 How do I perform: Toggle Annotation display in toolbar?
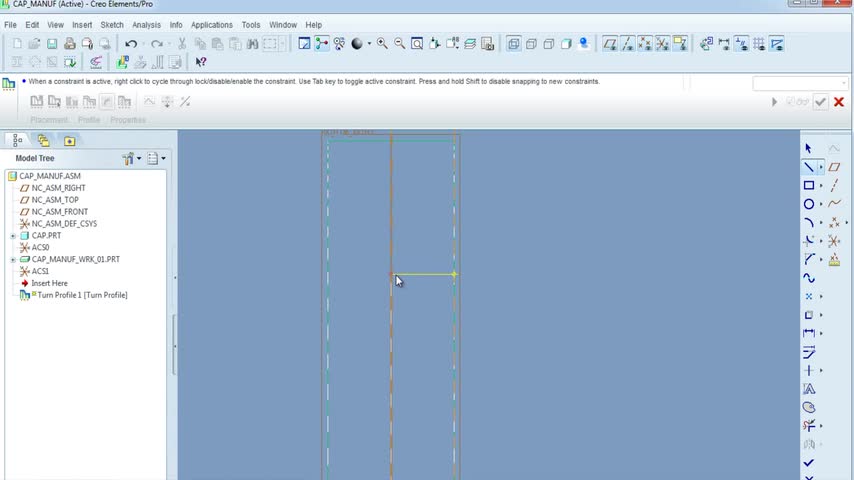pos(680,44)
